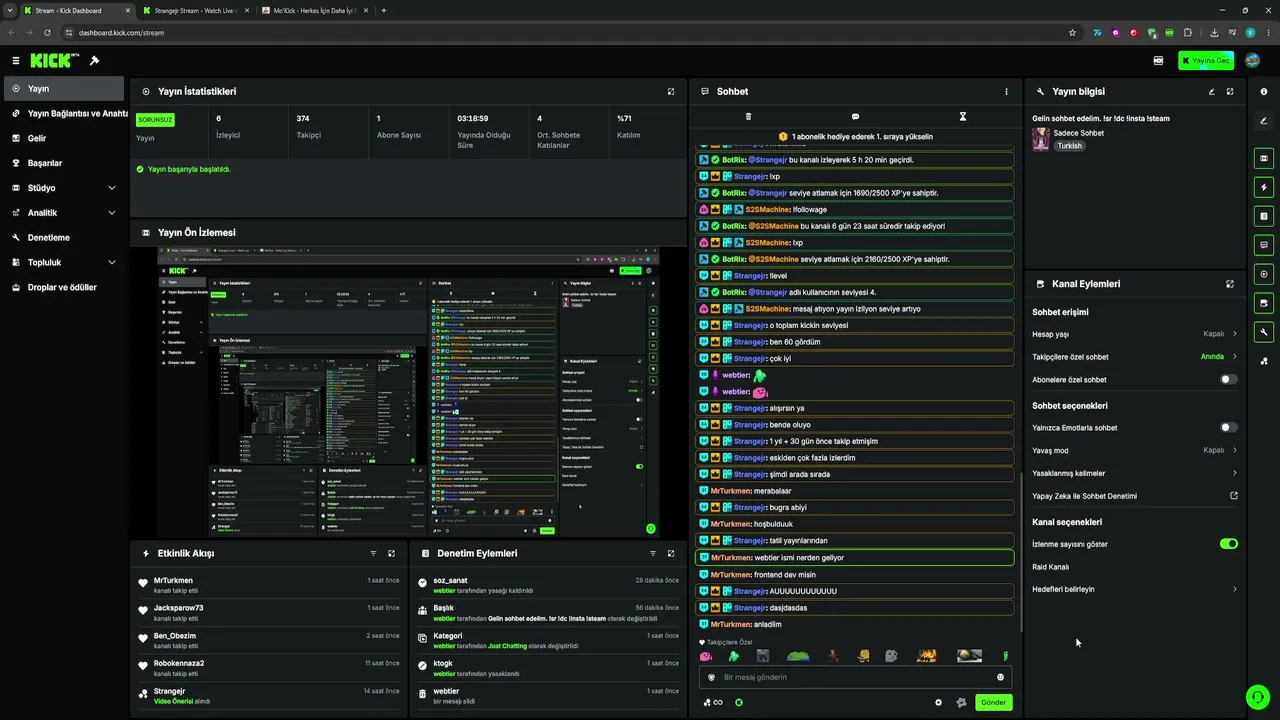This screenshot has width=1280, height=720.
Task: Click the Turkish language tag
Action: point(1070,146)
